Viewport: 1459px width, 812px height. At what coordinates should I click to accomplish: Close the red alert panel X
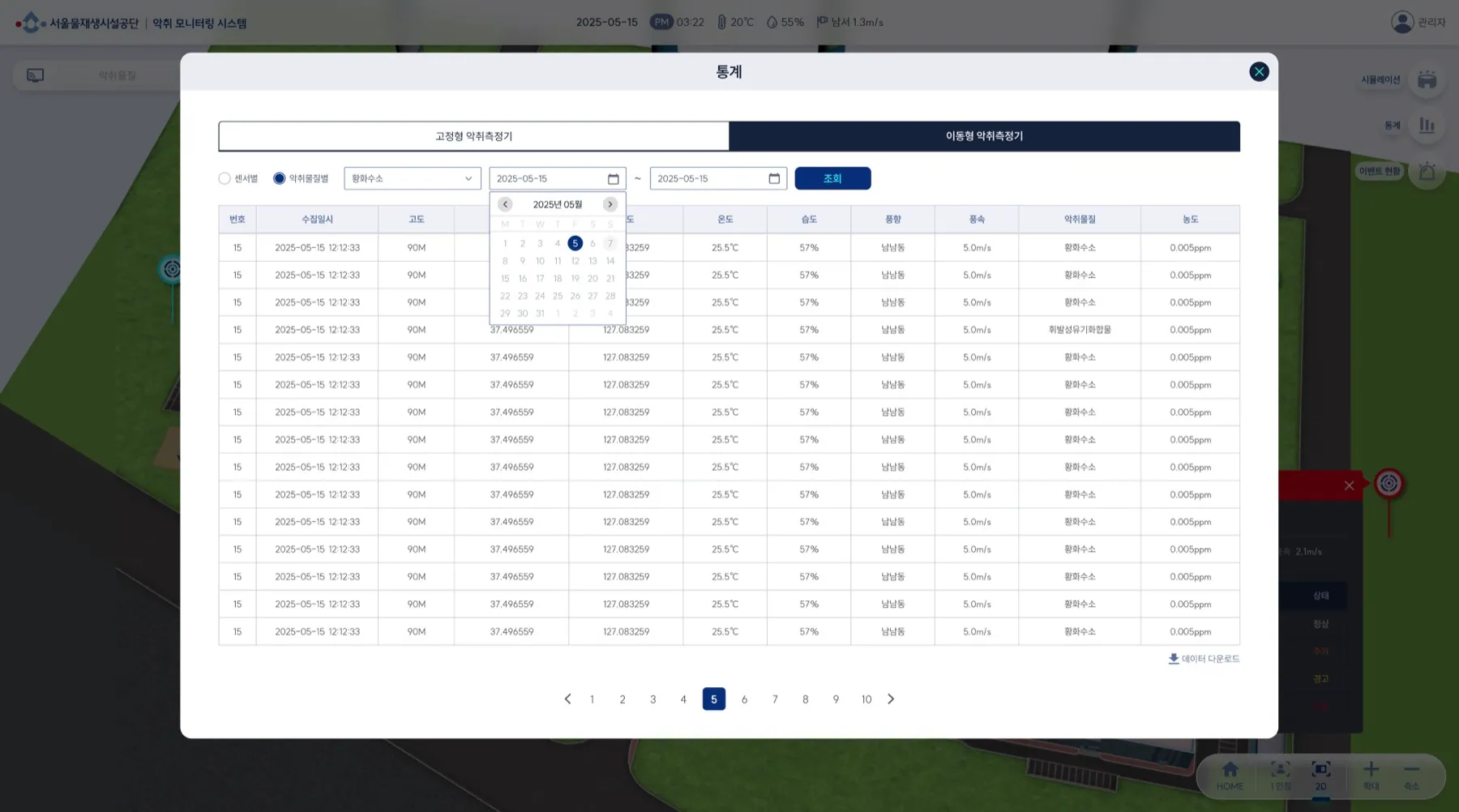click(x=1349, y=485)
